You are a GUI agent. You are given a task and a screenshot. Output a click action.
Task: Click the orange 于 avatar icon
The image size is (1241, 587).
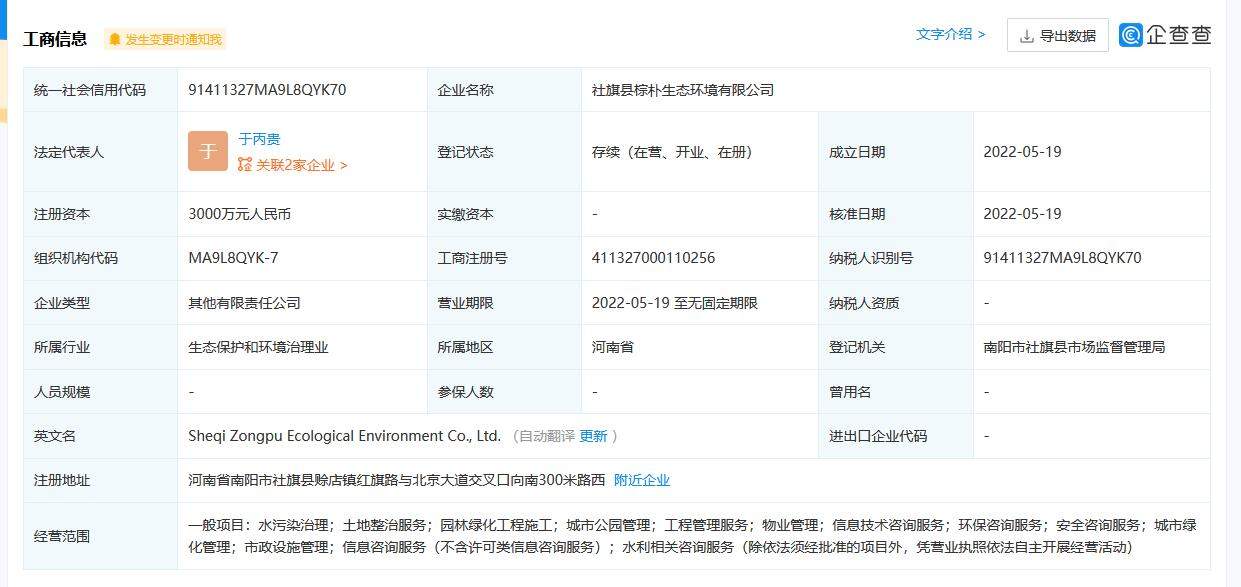(x=207, y=151)
